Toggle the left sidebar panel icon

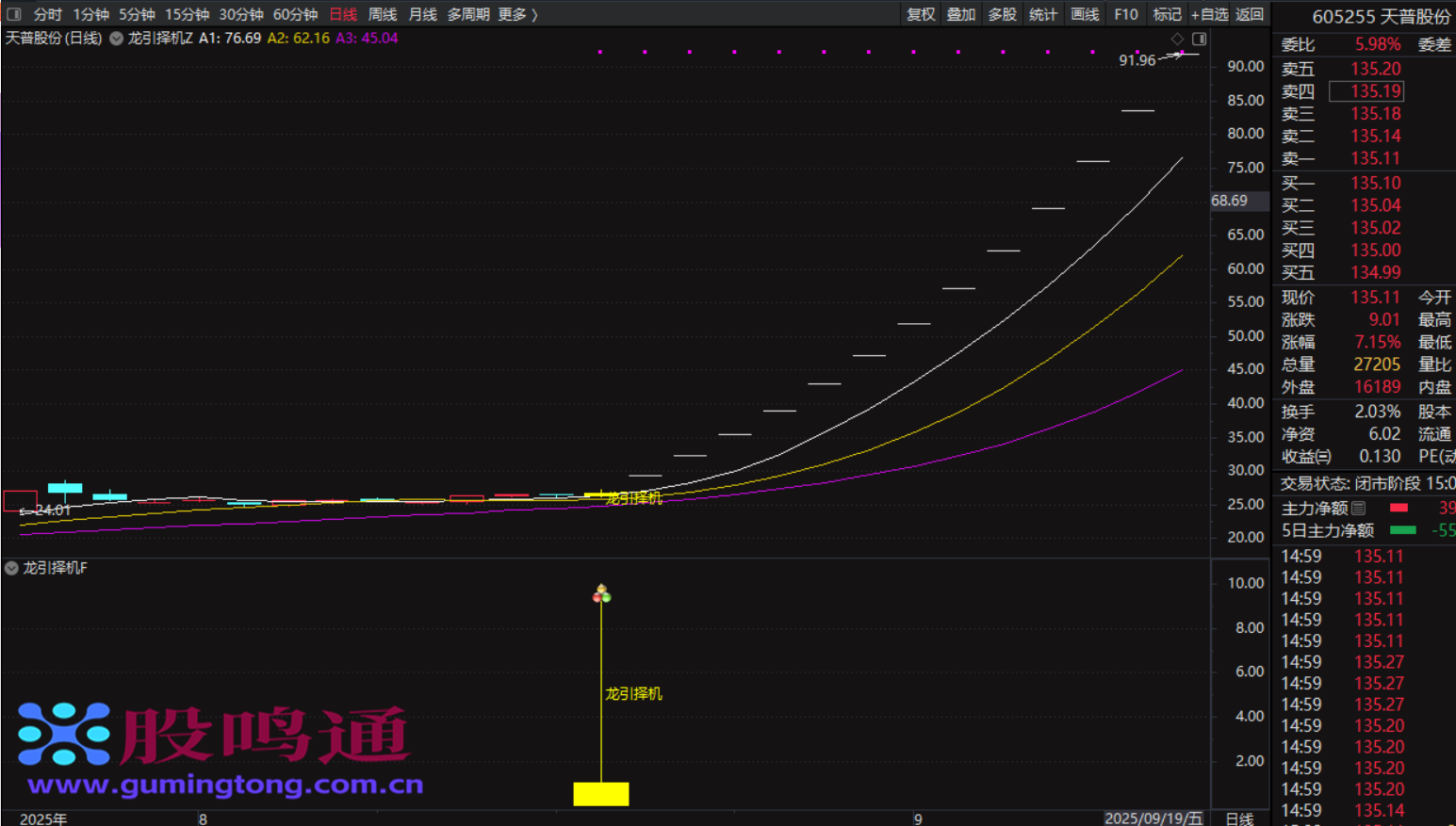tap(14, 14)
